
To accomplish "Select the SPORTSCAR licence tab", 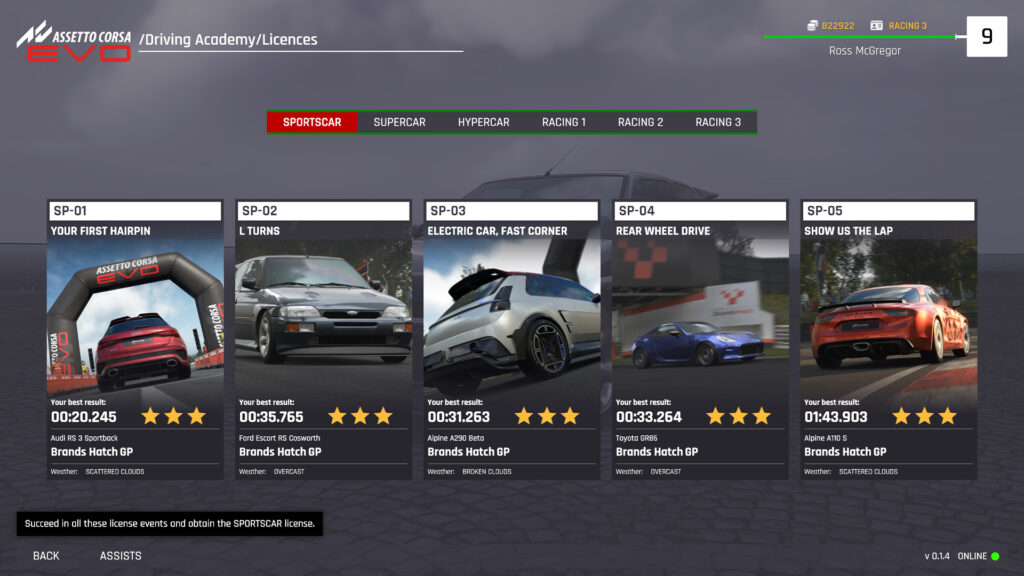I will pyautogui.click(x=312, y=122).
